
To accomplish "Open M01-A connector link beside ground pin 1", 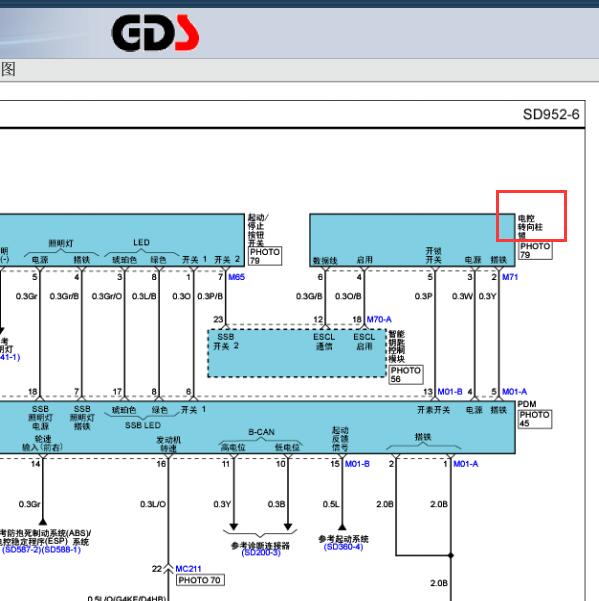I will coord(466,464).
